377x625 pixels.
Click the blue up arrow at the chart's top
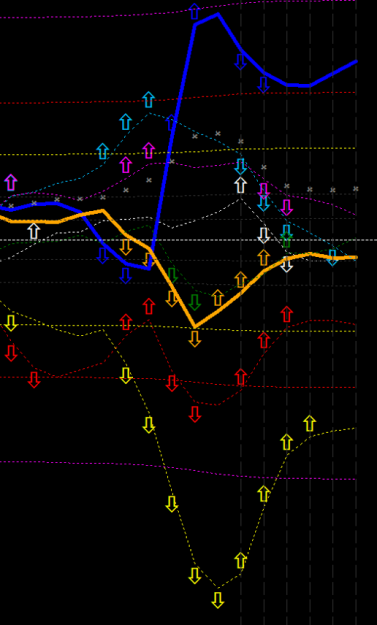(x=194, y=11)
